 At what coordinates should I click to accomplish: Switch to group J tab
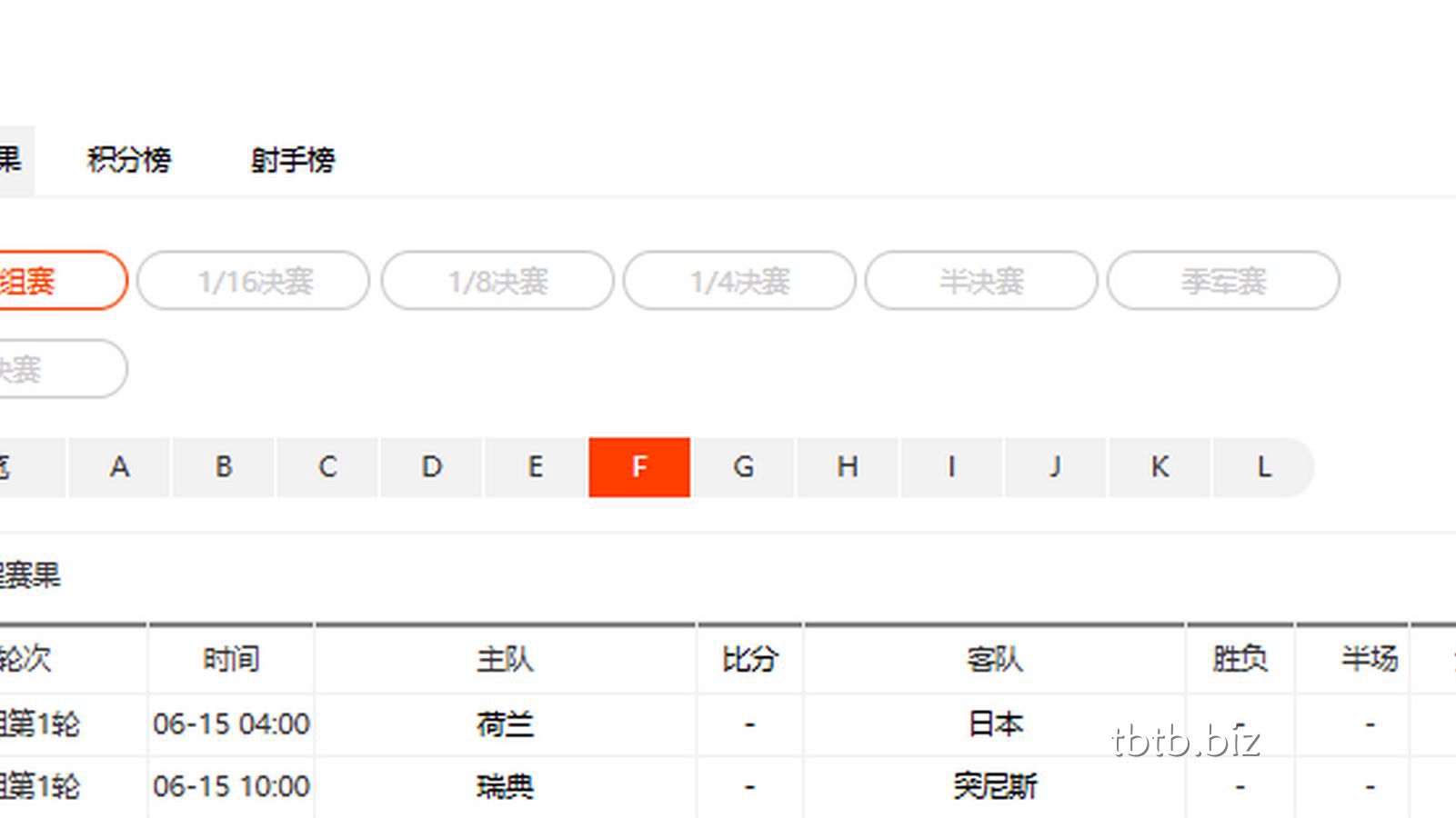tap(1056, 467)
